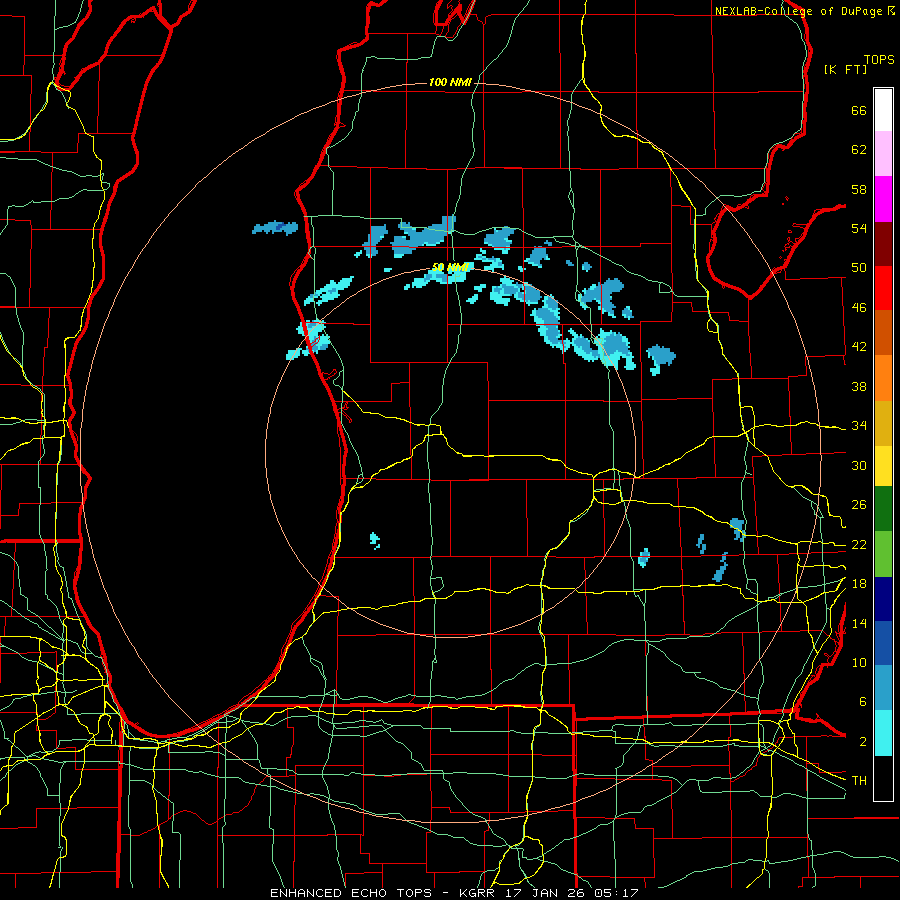Click the '10' legend value
The image size is (900, 900).
click(x=859, y=663)
